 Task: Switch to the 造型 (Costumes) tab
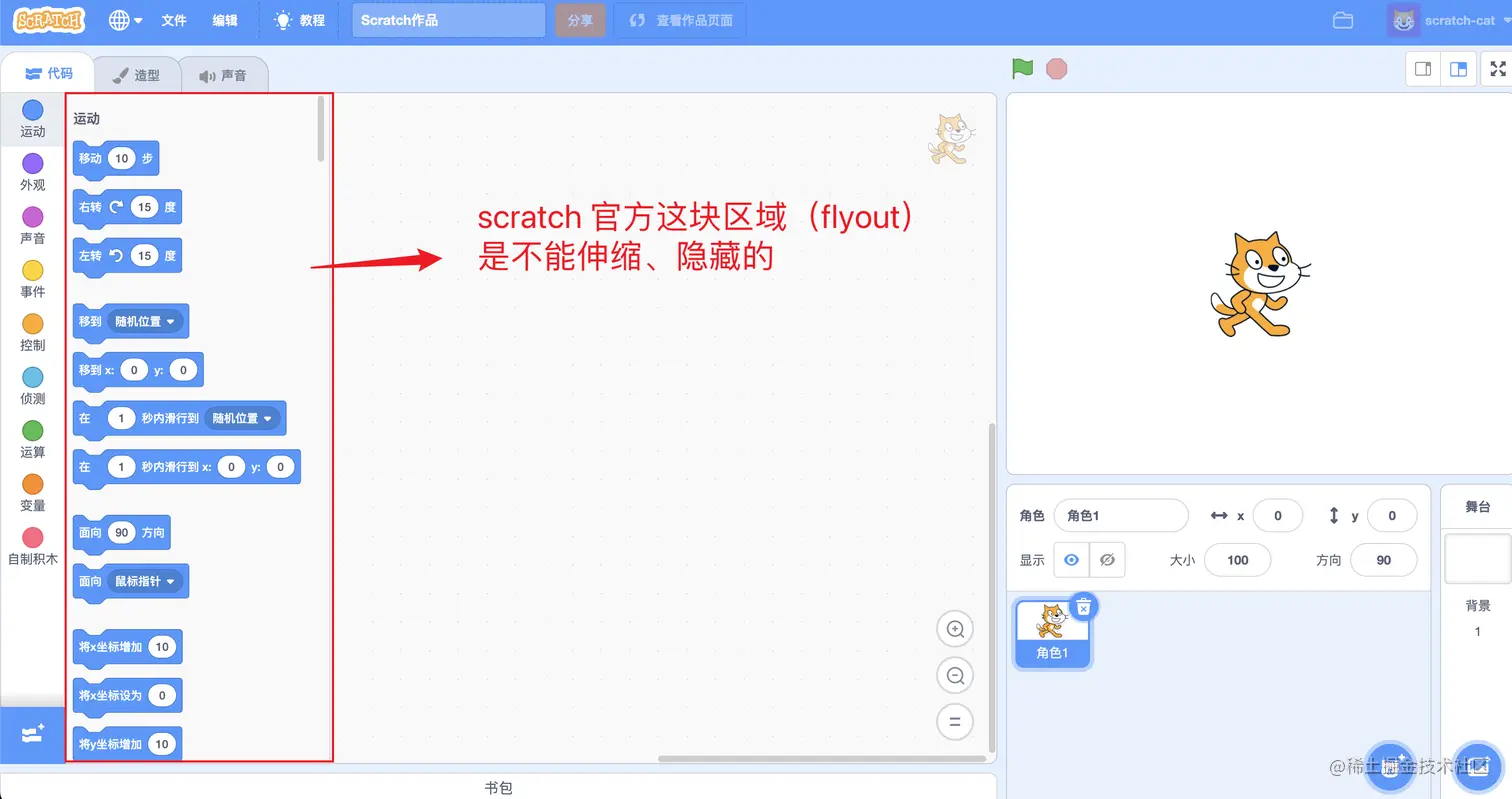(136, 73)
